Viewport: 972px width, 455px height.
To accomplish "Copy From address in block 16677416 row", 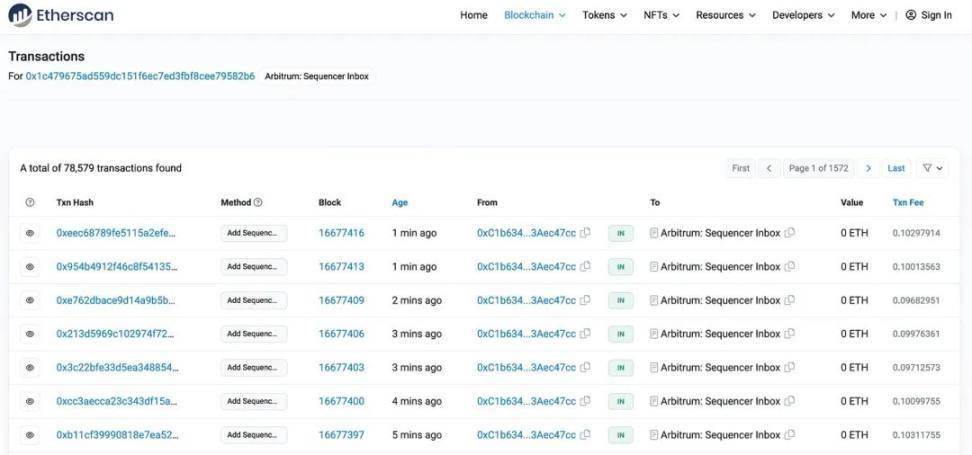I will point(586,233).
